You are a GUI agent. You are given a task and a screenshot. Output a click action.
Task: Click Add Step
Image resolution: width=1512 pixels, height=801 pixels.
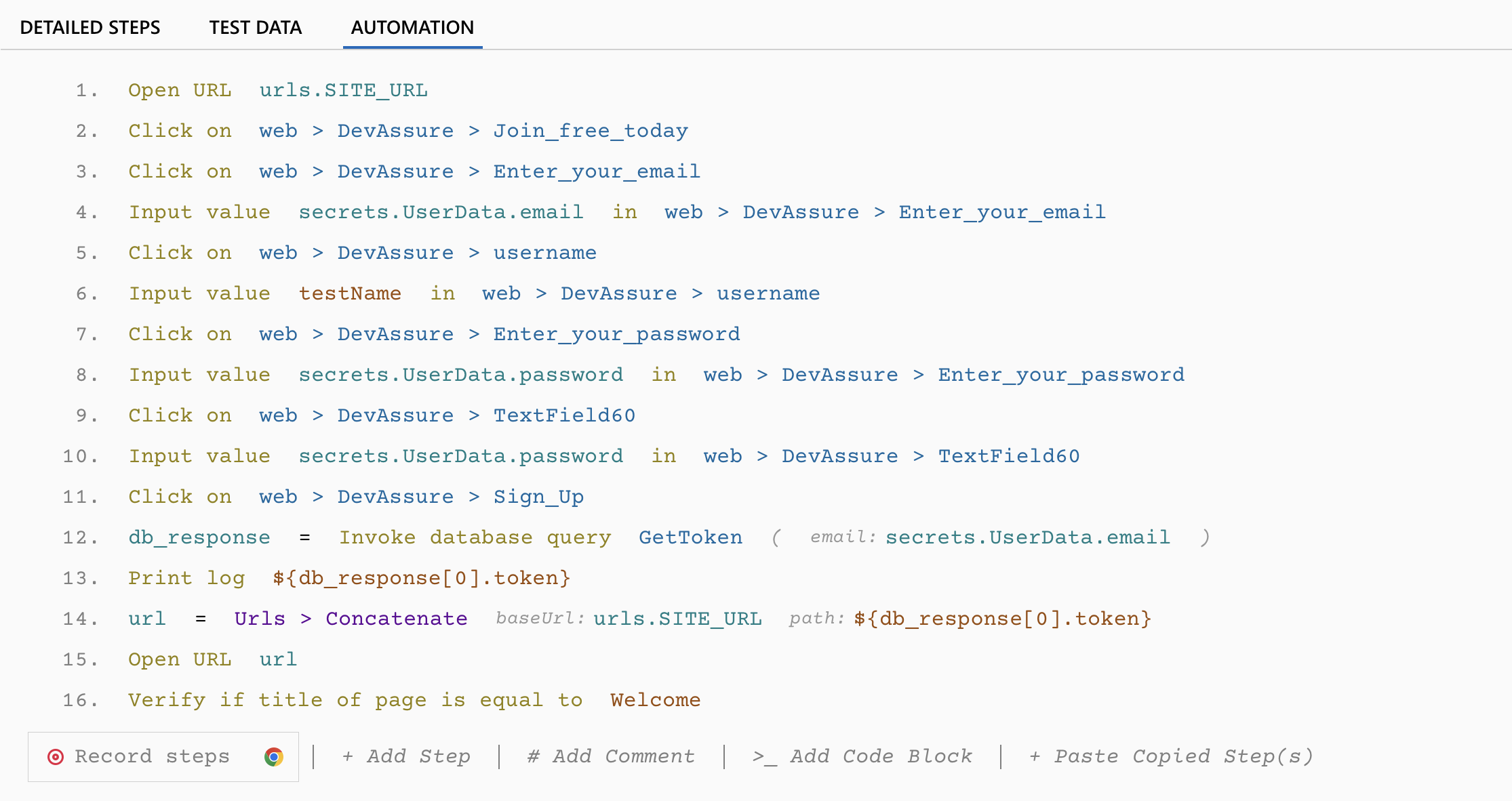418,756
